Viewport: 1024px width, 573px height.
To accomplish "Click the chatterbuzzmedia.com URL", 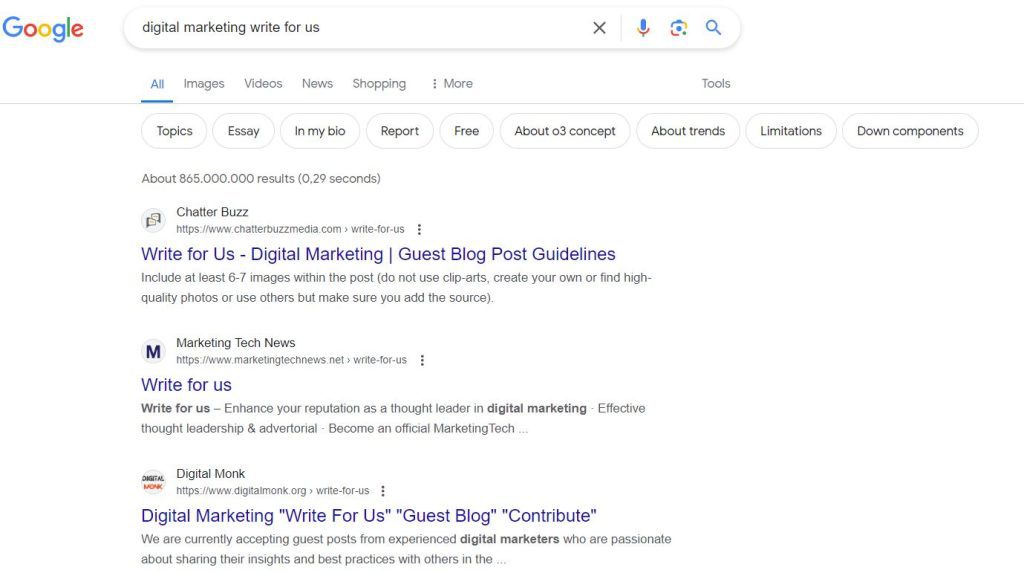I will point(290,229).
